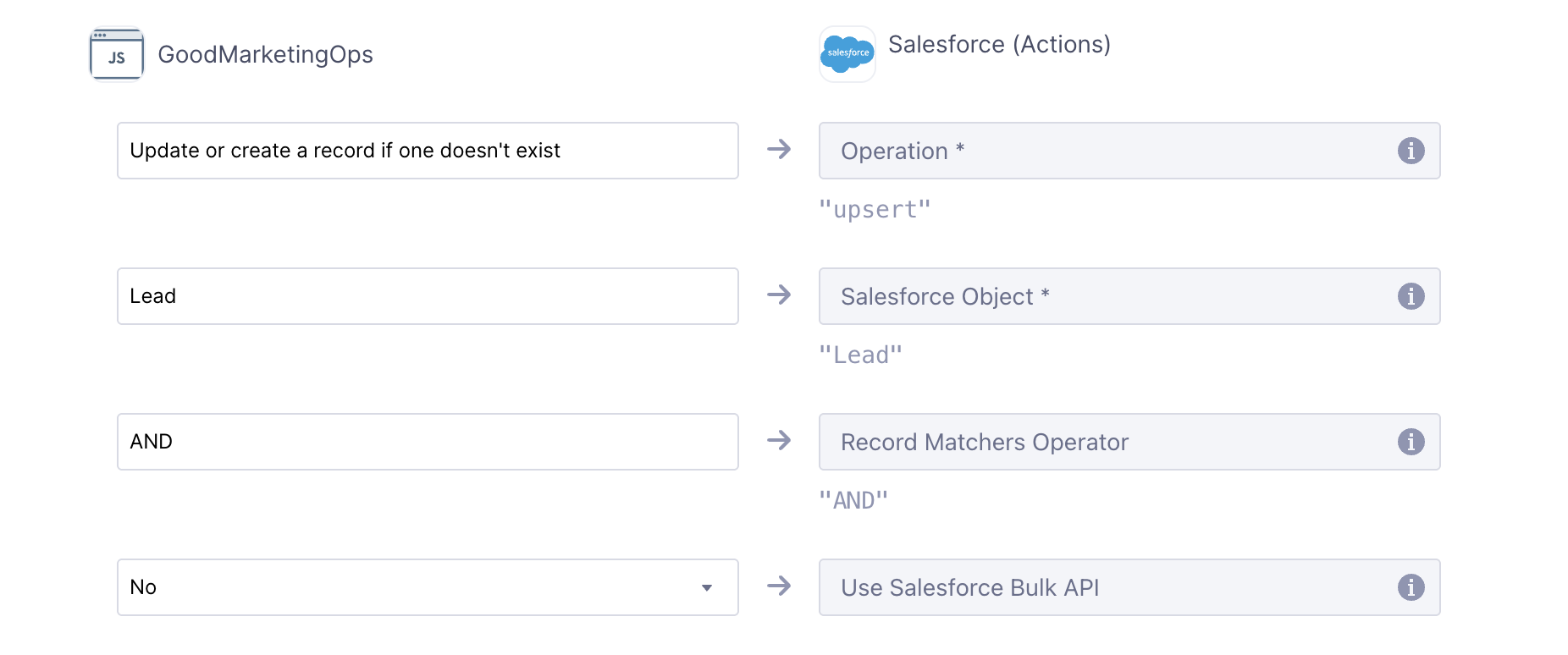Click the 'AND' input field
The width and height of the screenshot is (1568, 655).
[428, 442]
